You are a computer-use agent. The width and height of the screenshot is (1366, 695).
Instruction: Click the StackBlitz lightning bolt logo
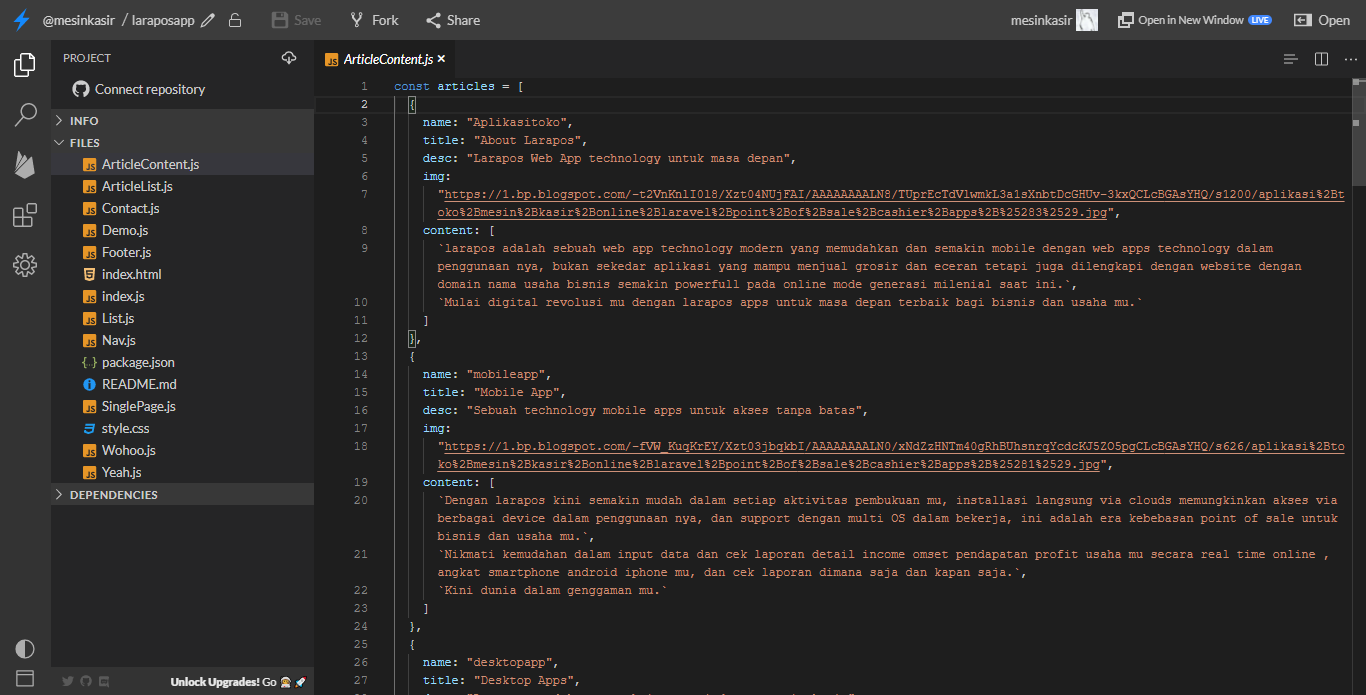click(22, 20)
